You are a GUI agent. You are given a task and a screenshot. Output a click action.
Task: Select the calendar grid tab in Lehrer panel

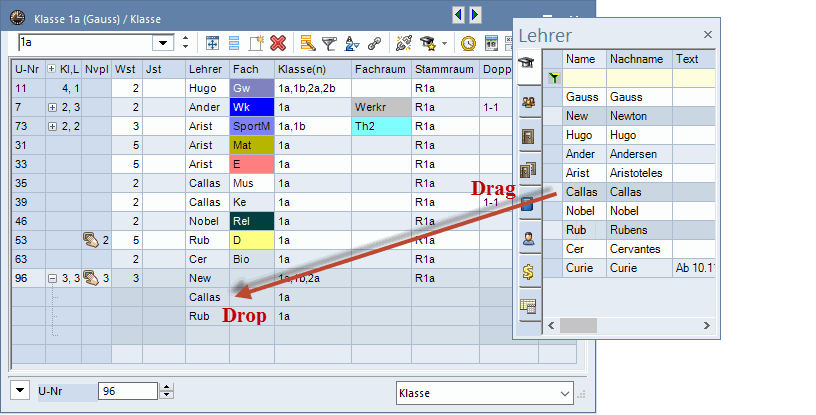coord(528,306)
